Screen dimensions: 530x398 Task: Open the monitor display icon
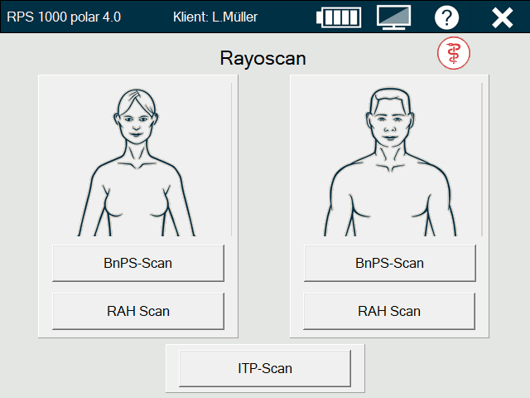point(394,18)
